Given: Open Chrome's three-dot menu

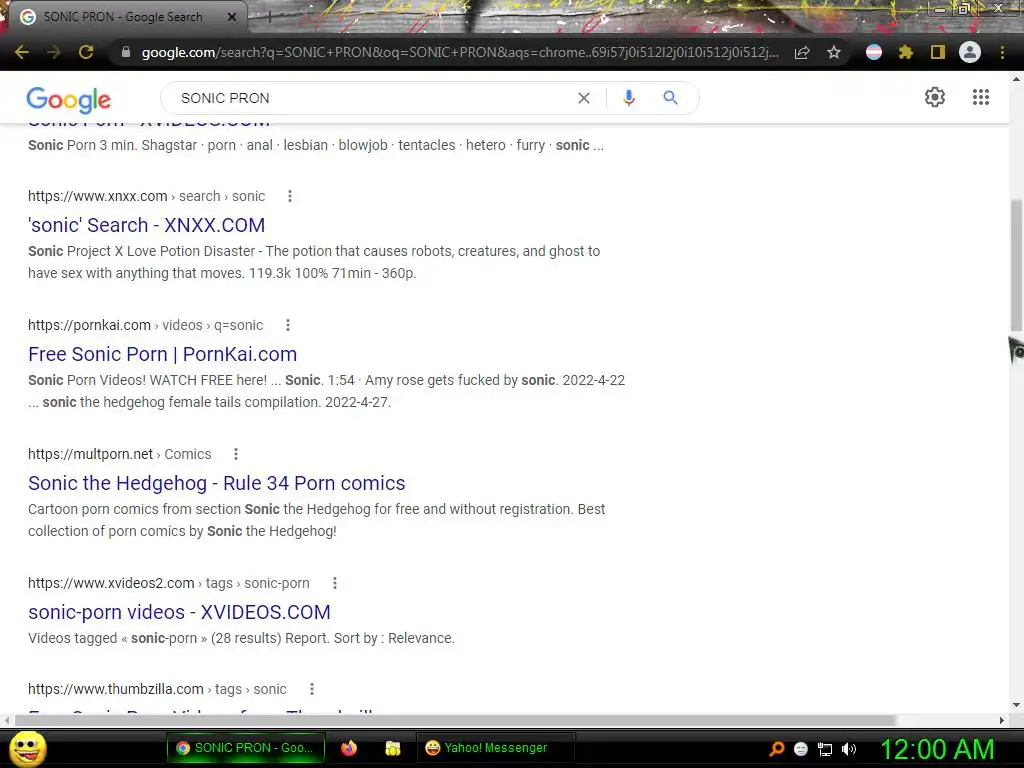Looking at the screenshot, I should coord(1002,52).
